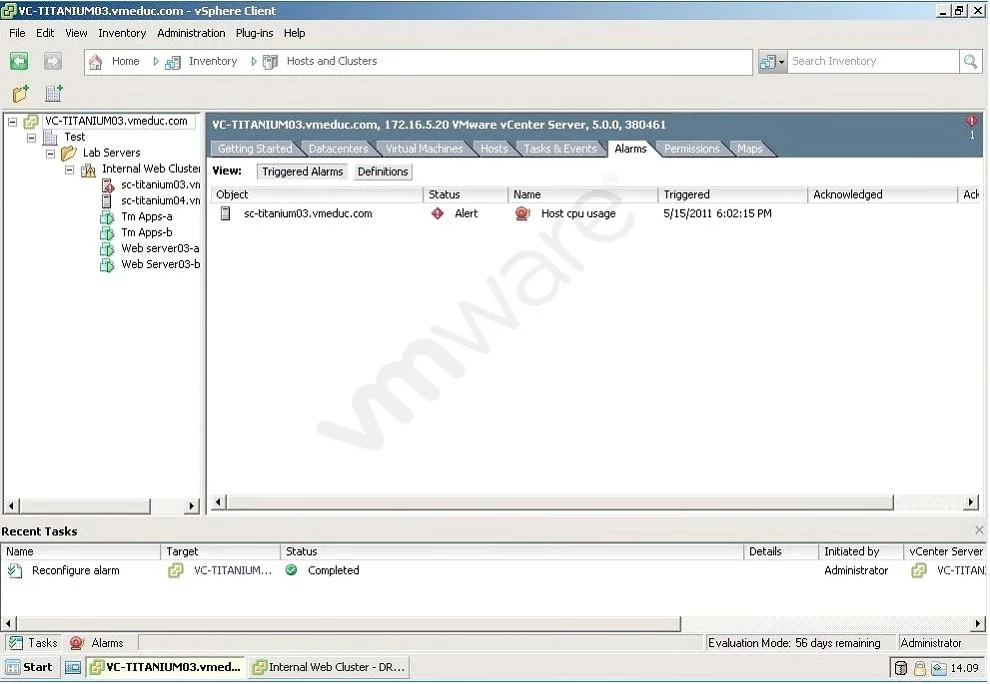Collapse the Lab Servers folder node
Image resolution: width=990 pixels, height=684 pixels.
(x=51, y=153)
